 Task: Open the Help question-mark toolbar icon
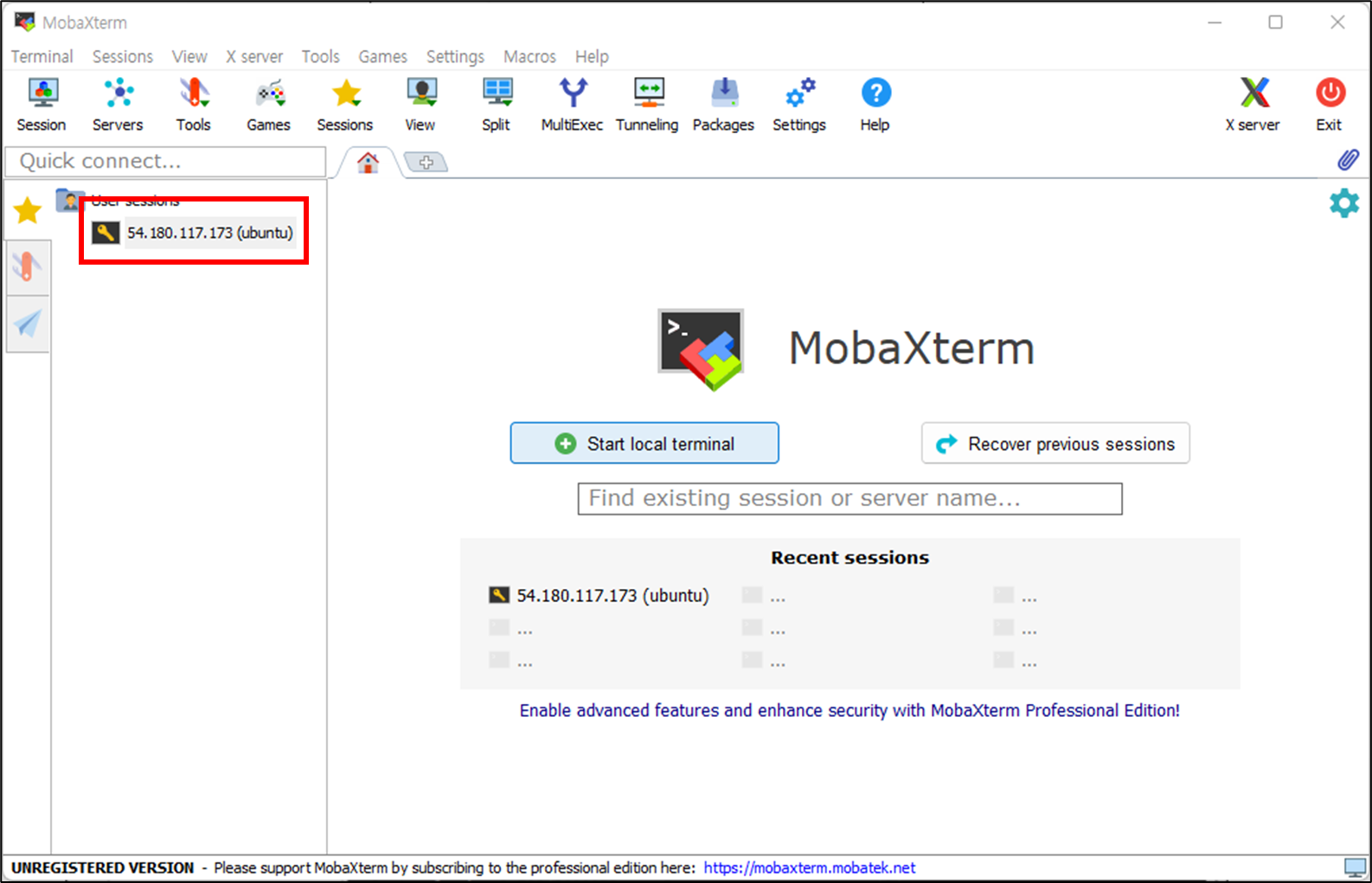[x=875, y=105]
